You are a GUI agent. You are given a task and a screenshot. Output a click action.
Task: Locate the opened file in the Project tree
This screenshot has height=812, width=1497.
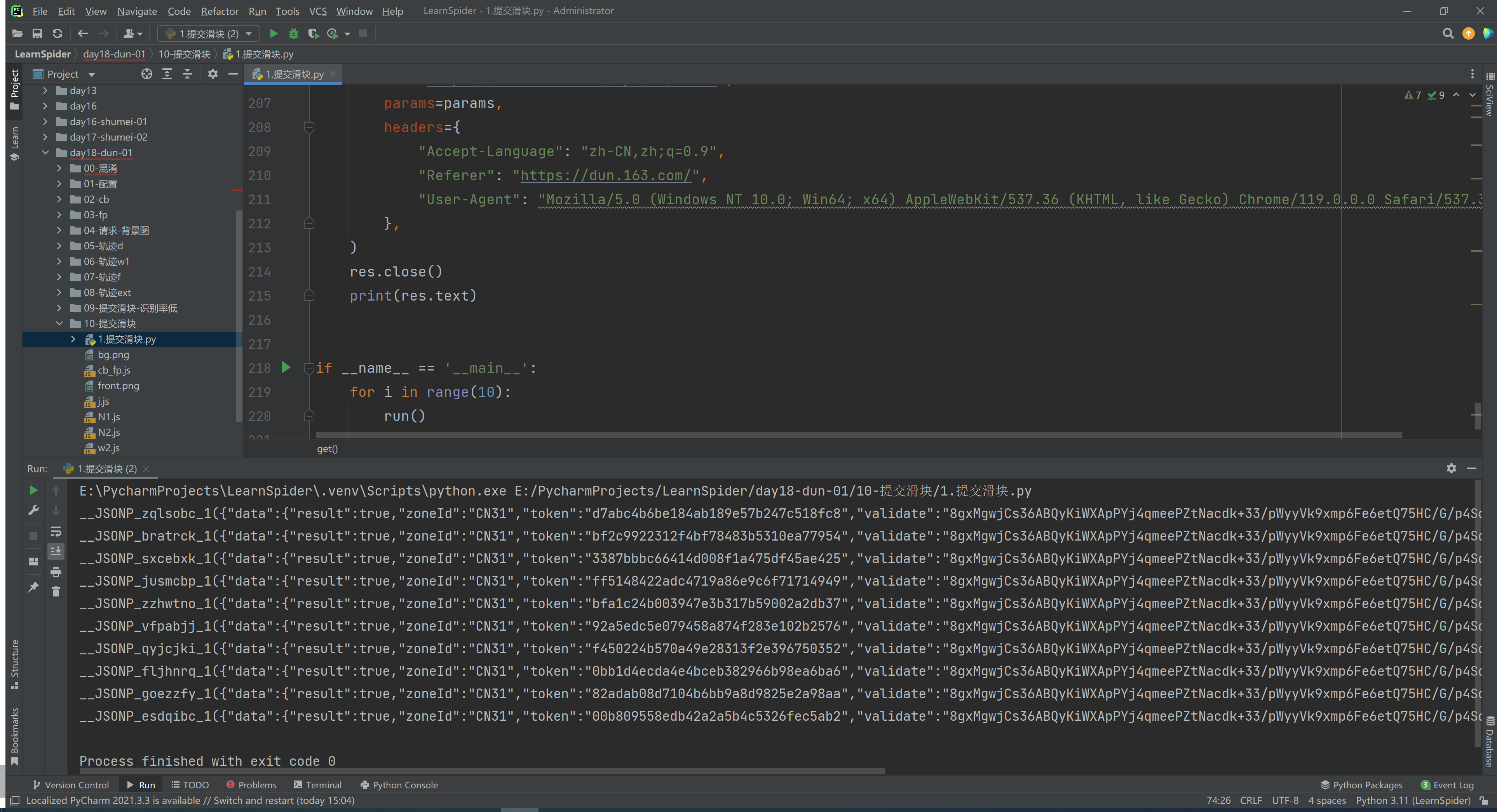pyautogui.click(x=146, y=74)
